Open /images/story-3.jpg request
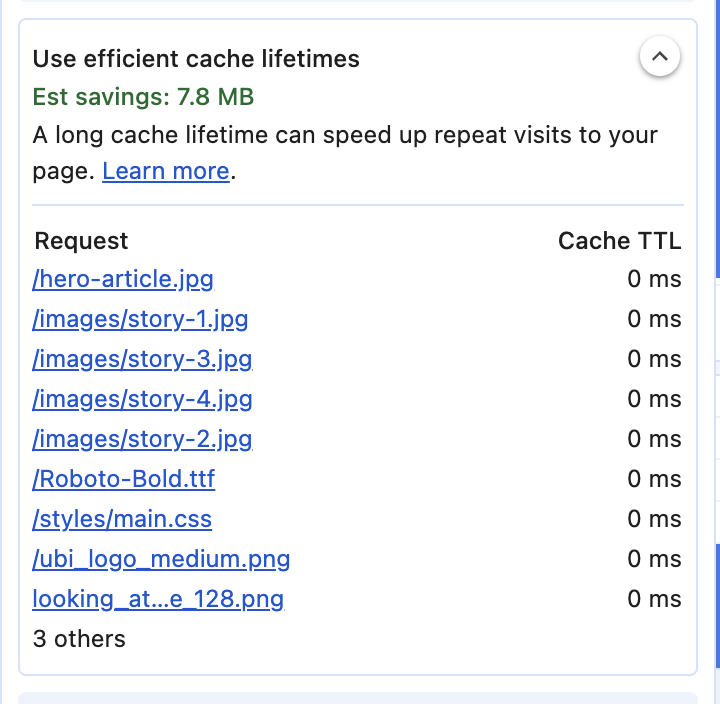This screenshot has width=720, height=704. [x=142, y=359]
